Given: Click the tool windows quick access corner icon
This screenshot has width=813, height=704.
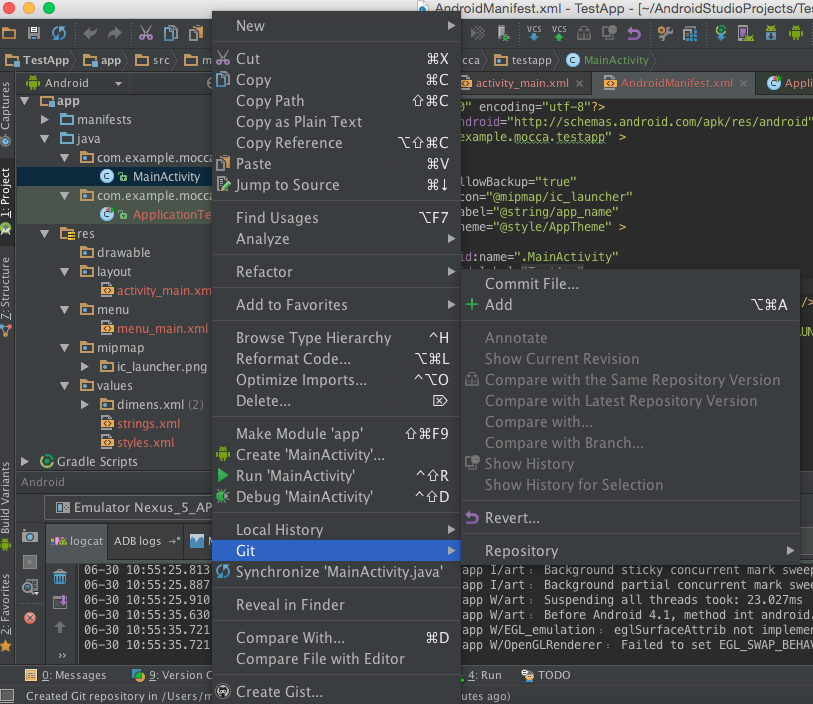Looking at the screenshot, I should pos(7,696).
